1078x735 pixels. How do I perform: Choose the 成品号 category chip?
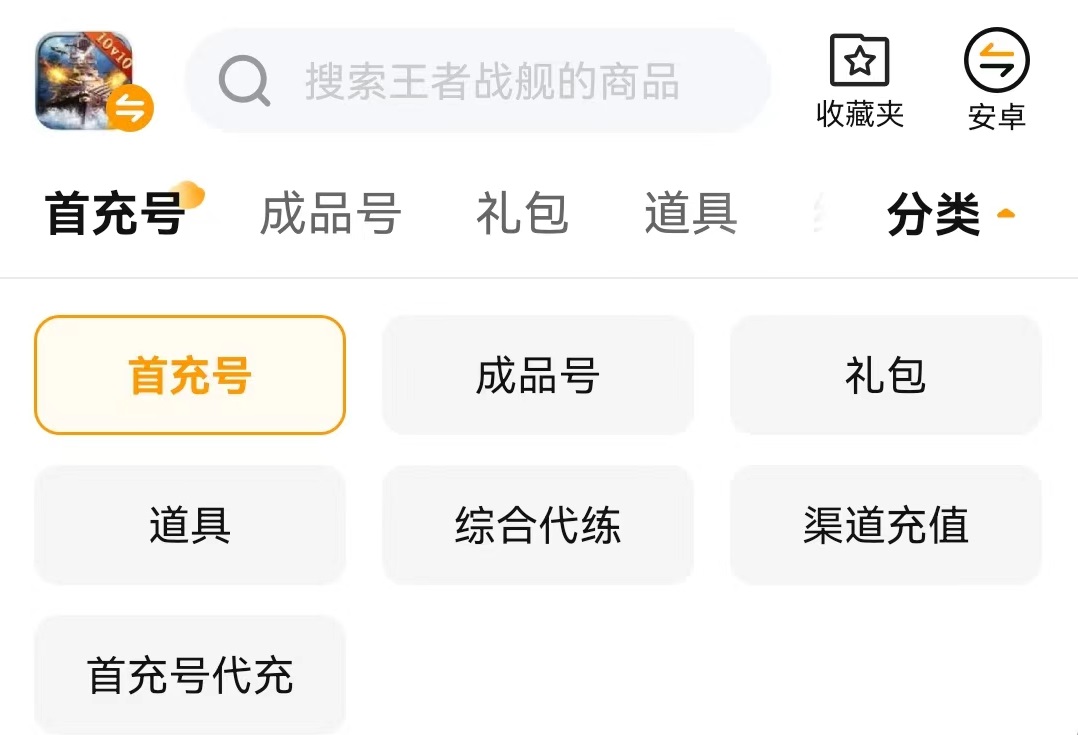pyautogui.click(x=538, y=375)
